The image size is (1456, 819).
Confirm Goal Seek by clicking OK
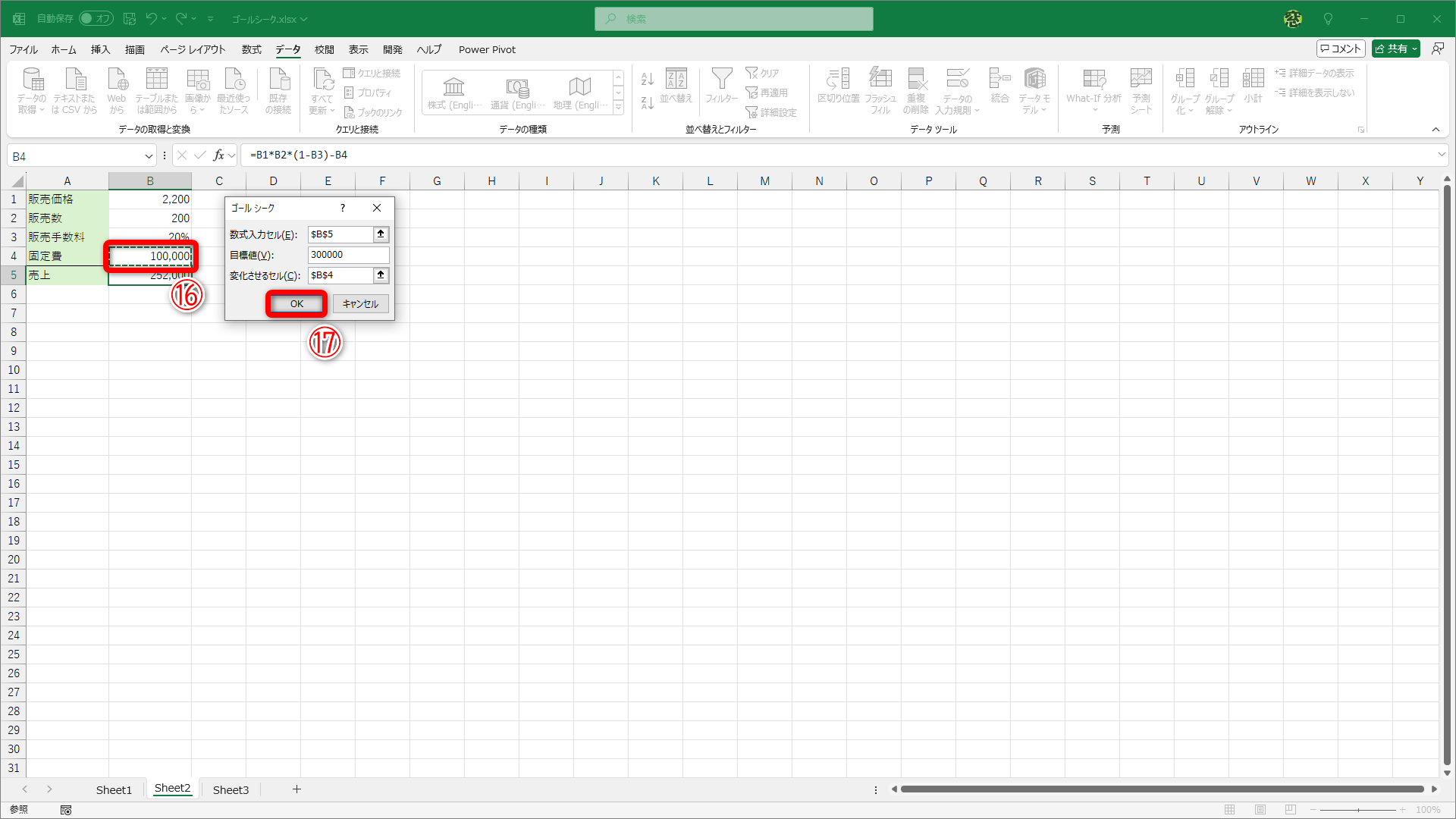(296, 303)
